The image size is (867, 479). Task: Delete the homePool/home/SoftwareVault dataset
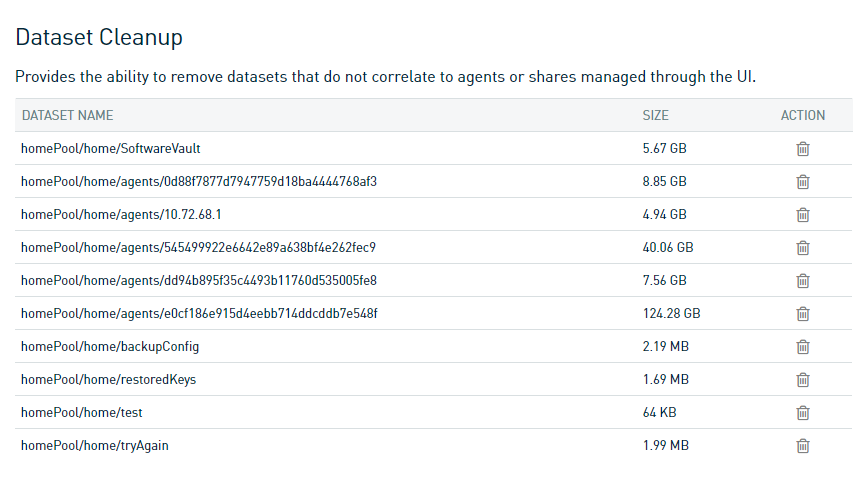coord(802,149)
